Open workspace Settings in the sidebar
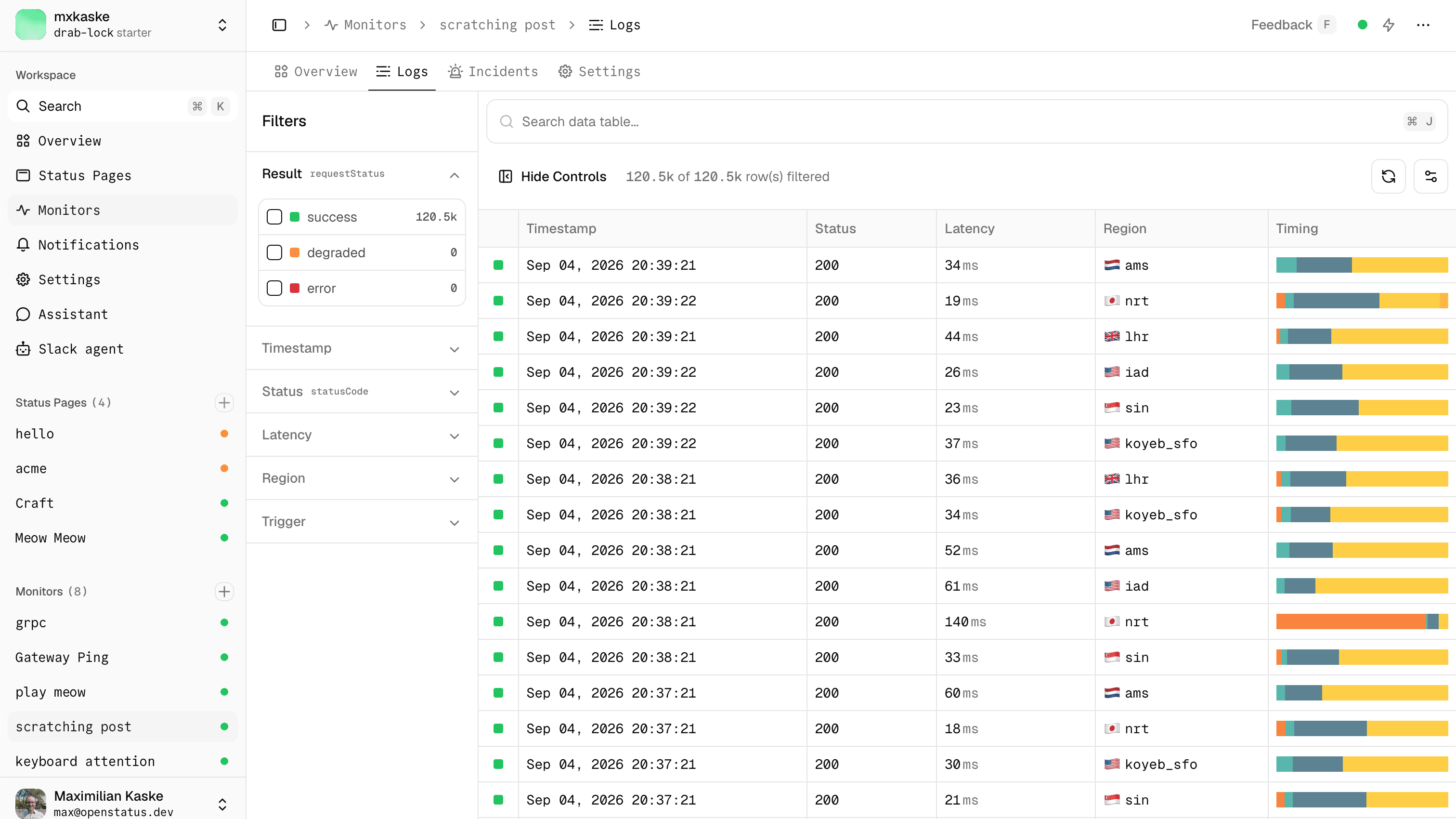The height and width of the screenshot is (819, 1456). pyautogui.click(x=123, y=279)
